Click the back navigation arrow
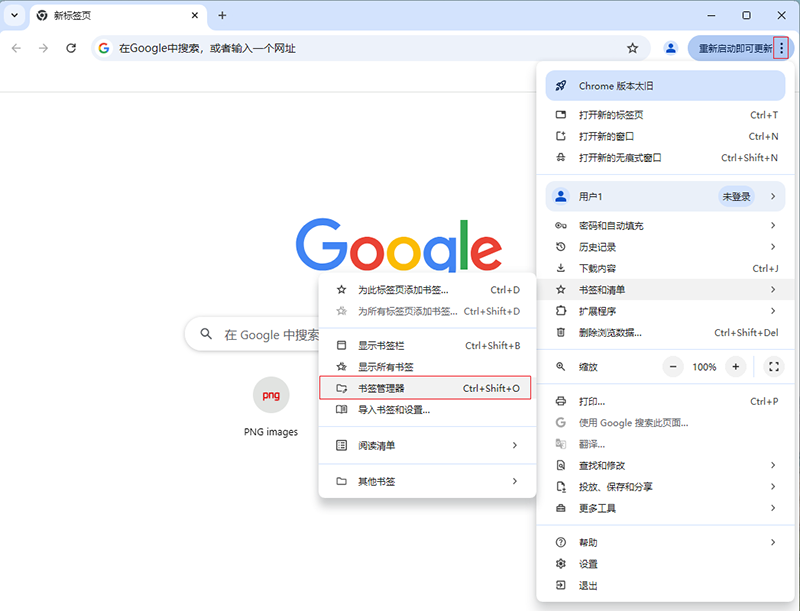Image resolution: width=800 pixels, height=611 pixels. coord(16,48)
